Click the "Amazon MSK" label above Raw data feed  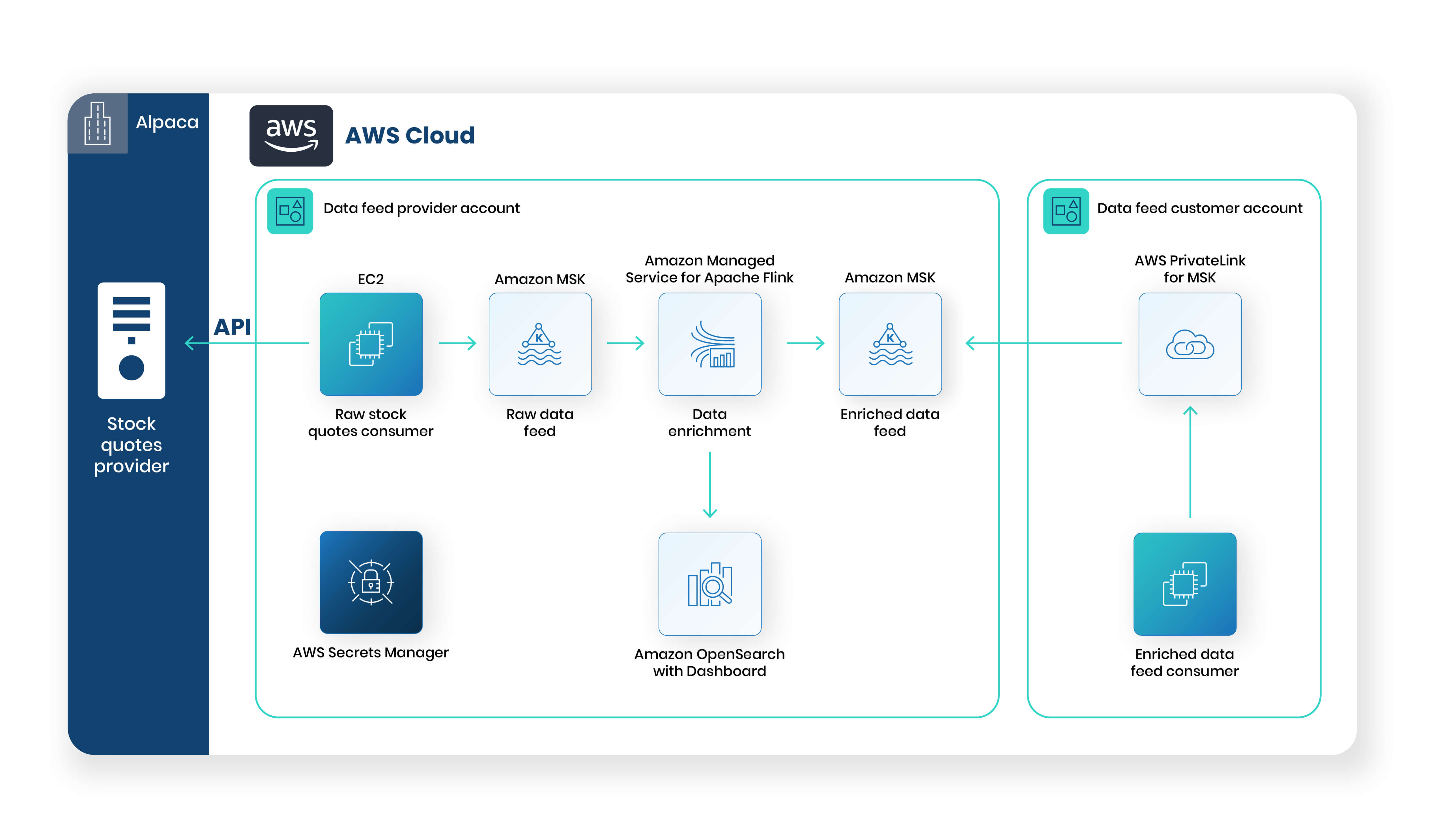pos(540,279)
